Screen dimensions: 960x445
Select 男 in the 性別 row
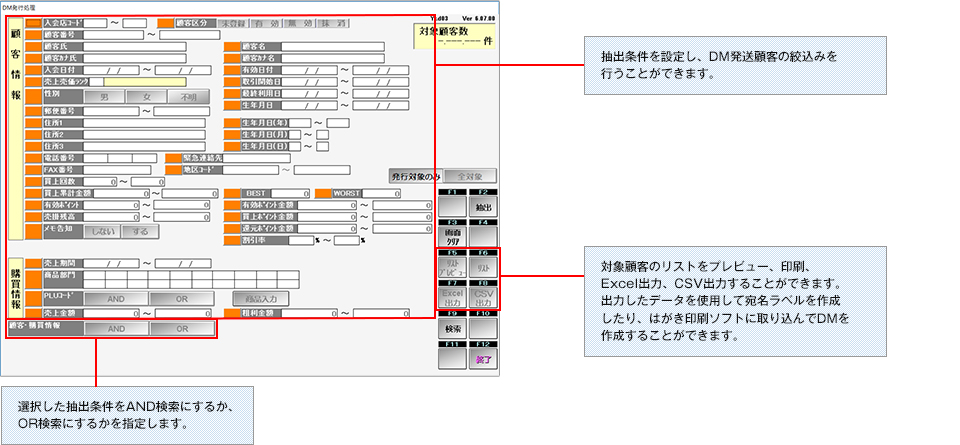click(x=104, y=97)
